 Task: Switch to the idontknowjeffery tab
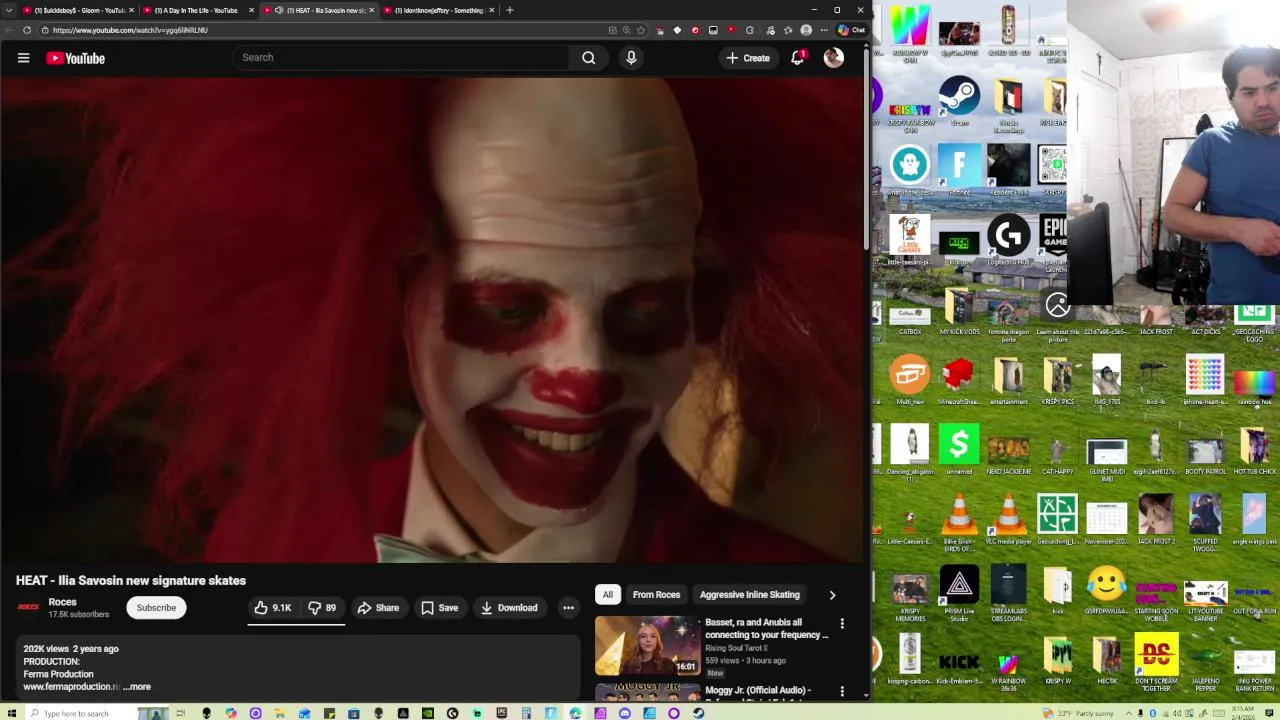(438, 10)
